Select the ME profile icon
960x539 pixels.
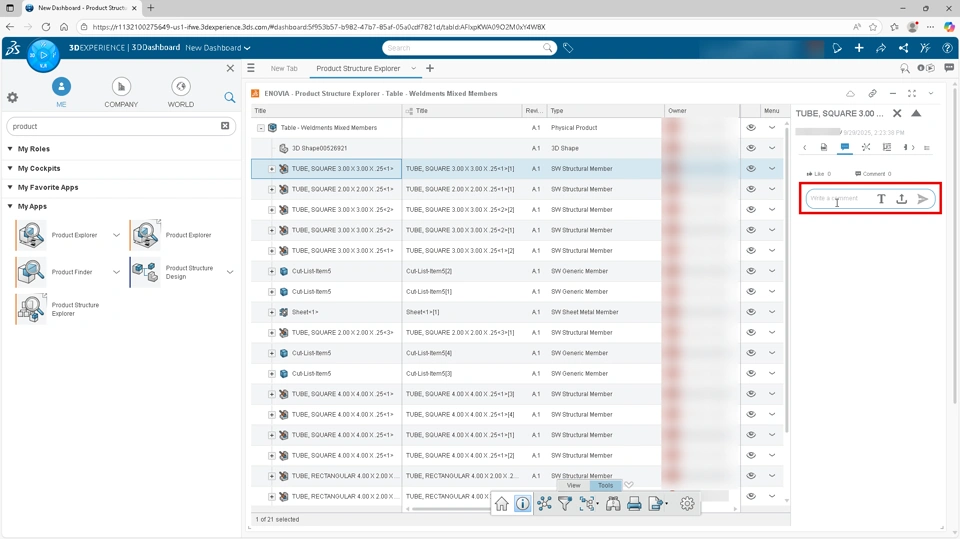click(61, 87)
